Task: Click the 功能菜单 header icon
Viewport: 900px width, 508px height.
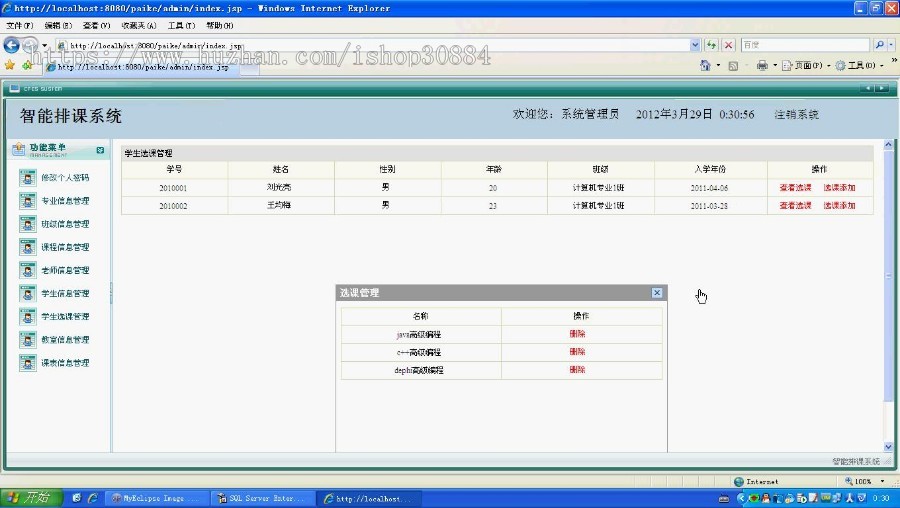Action: click(x=18, y=149)
